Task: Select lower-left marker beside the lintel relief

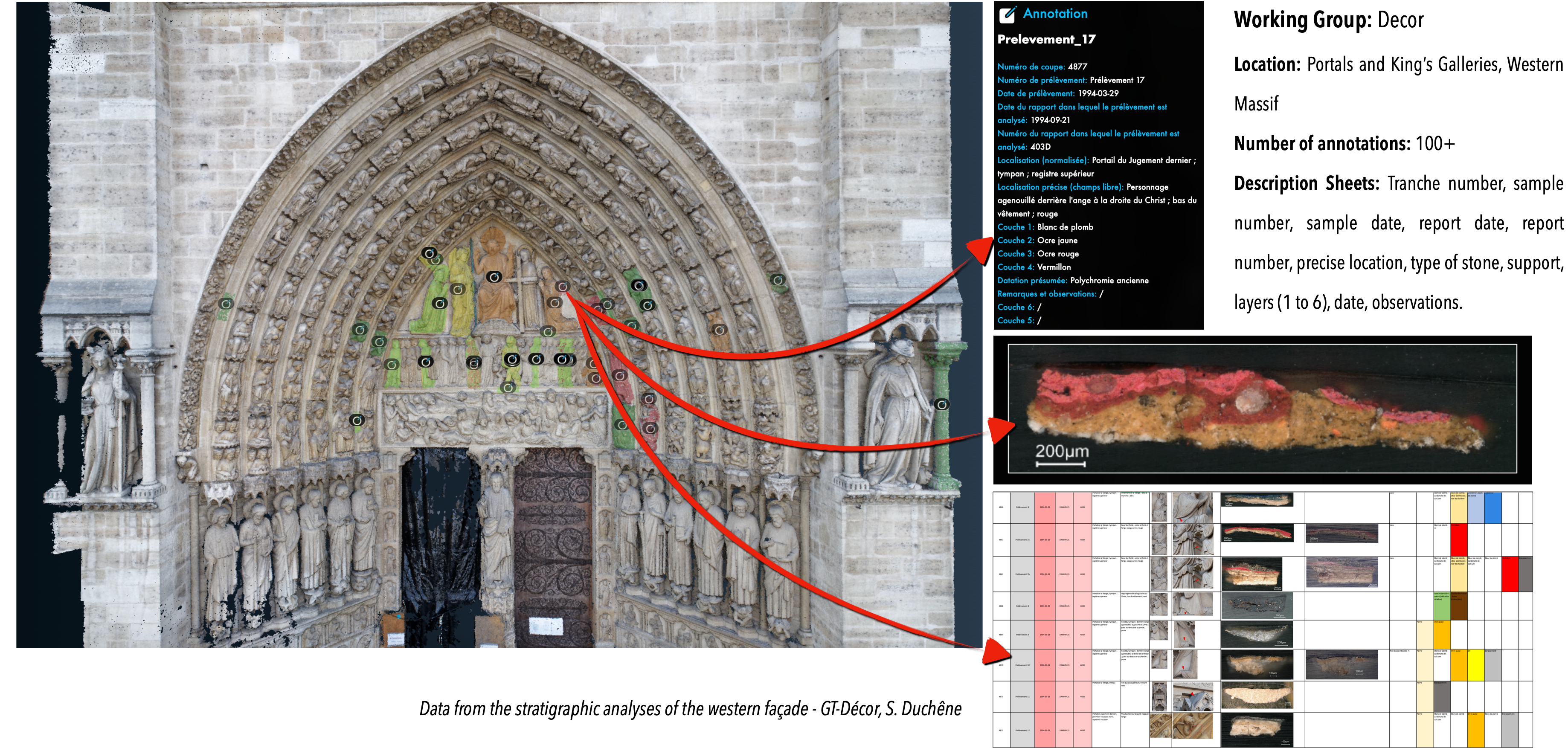Action: (357, 420)
